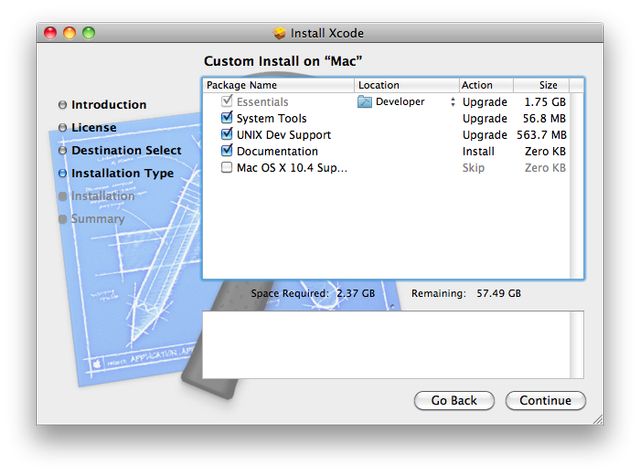Select the License step
This screenshot has width=640, height=475.
coord(94,128)
